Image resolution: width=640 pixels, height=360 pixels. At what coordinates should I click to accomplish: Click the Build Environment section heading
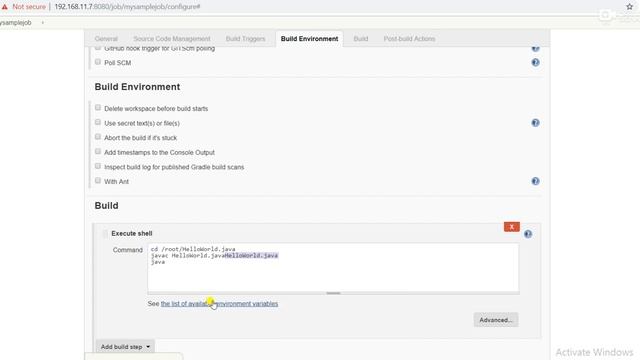click(x=137, y=87)
